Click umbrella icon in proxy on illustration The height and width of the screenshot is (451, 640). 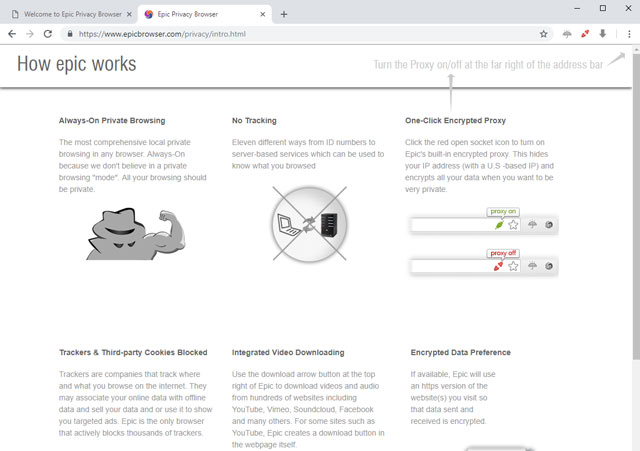coord(532,224)
